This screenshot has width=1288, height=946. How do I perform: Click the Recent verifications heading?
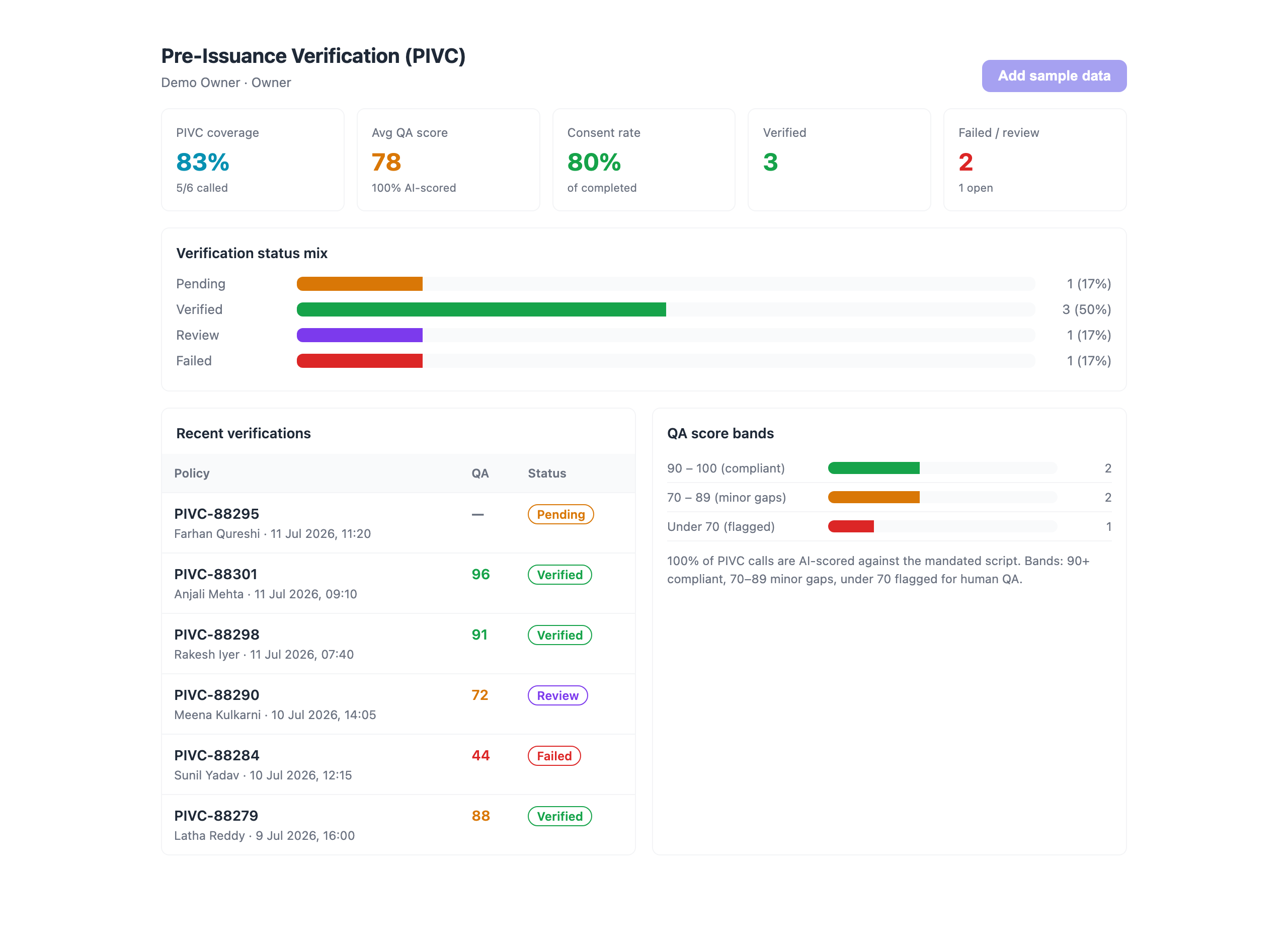(244, 433)
